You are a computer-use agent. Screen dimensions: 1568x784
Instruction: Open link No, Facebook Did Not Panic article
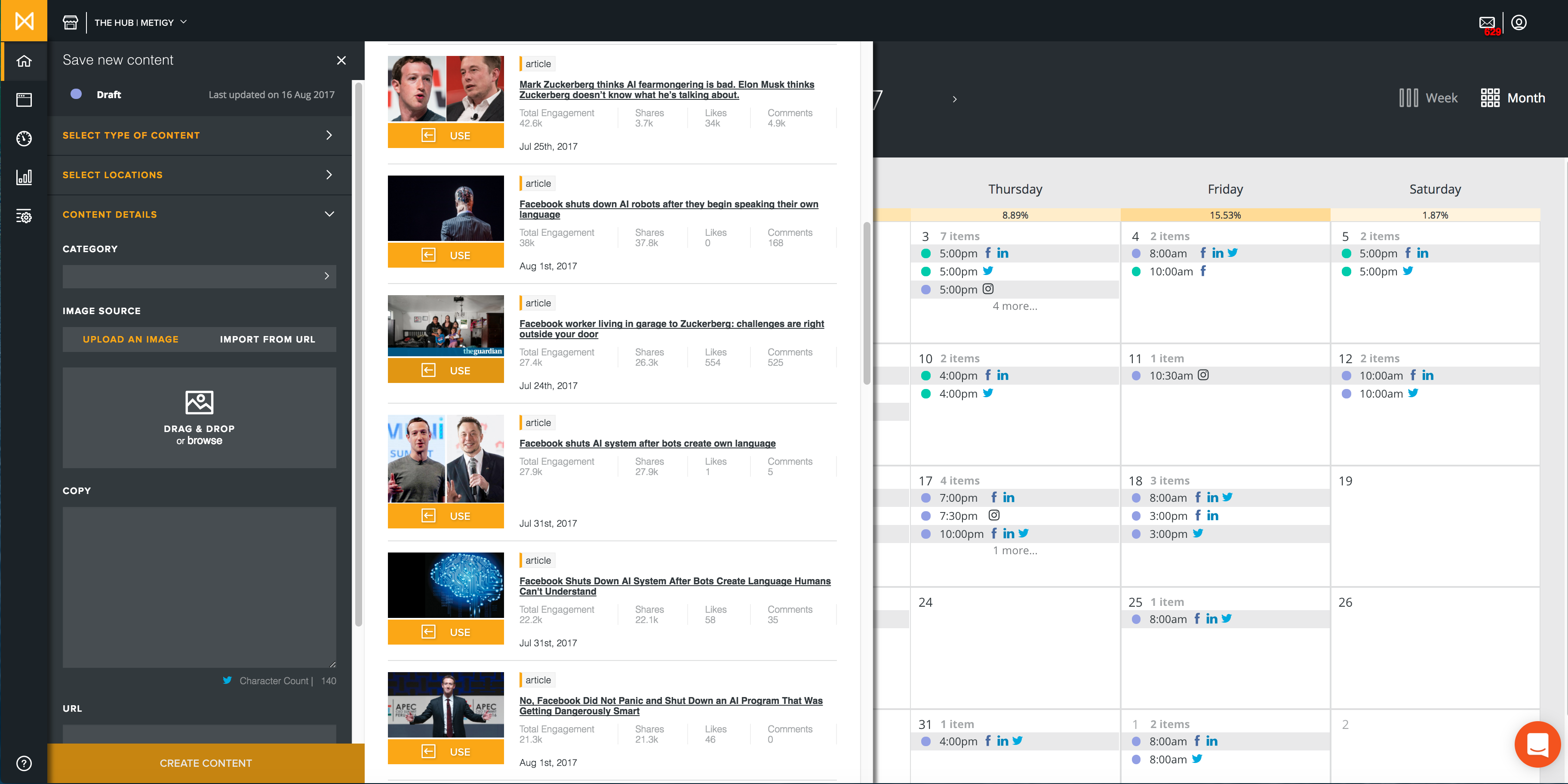[671, 705]
